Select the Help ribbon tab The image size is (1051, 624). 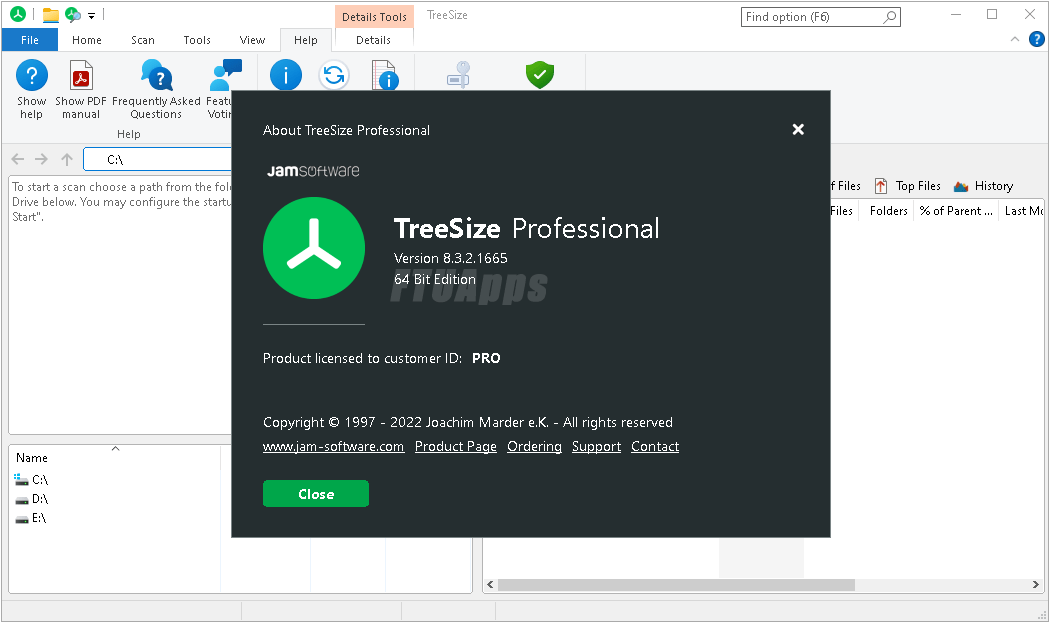pyautogui.click(x=306, y=40)
